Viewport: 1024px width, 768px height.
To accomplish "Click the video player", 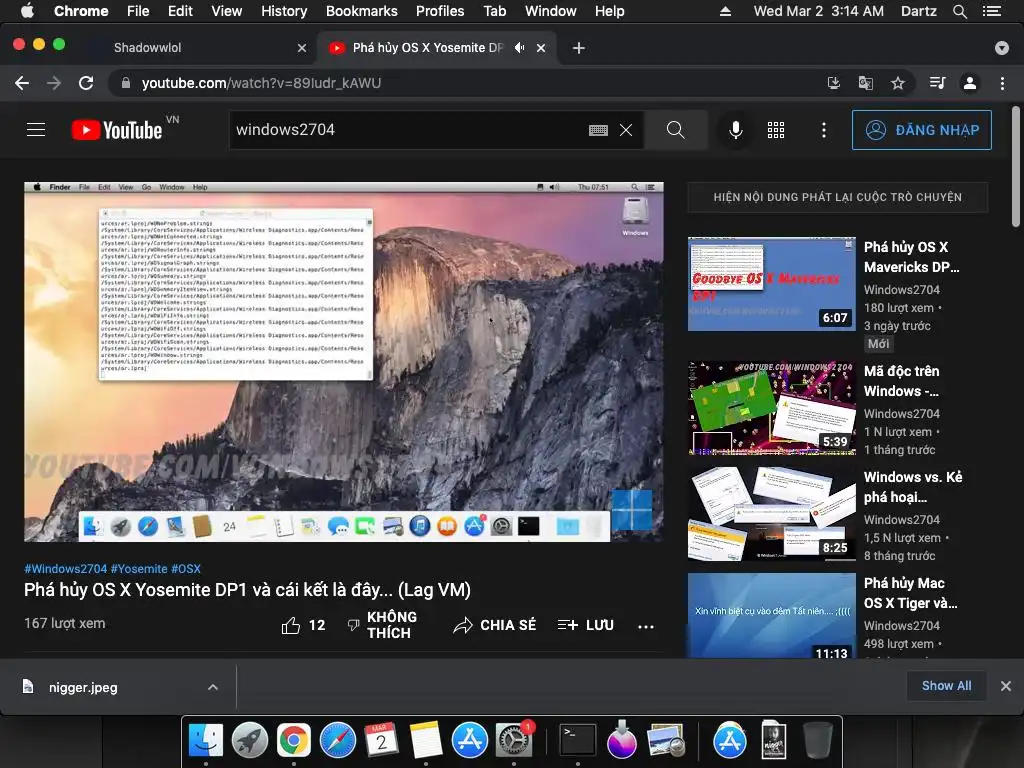I will [x=344, y=362].
